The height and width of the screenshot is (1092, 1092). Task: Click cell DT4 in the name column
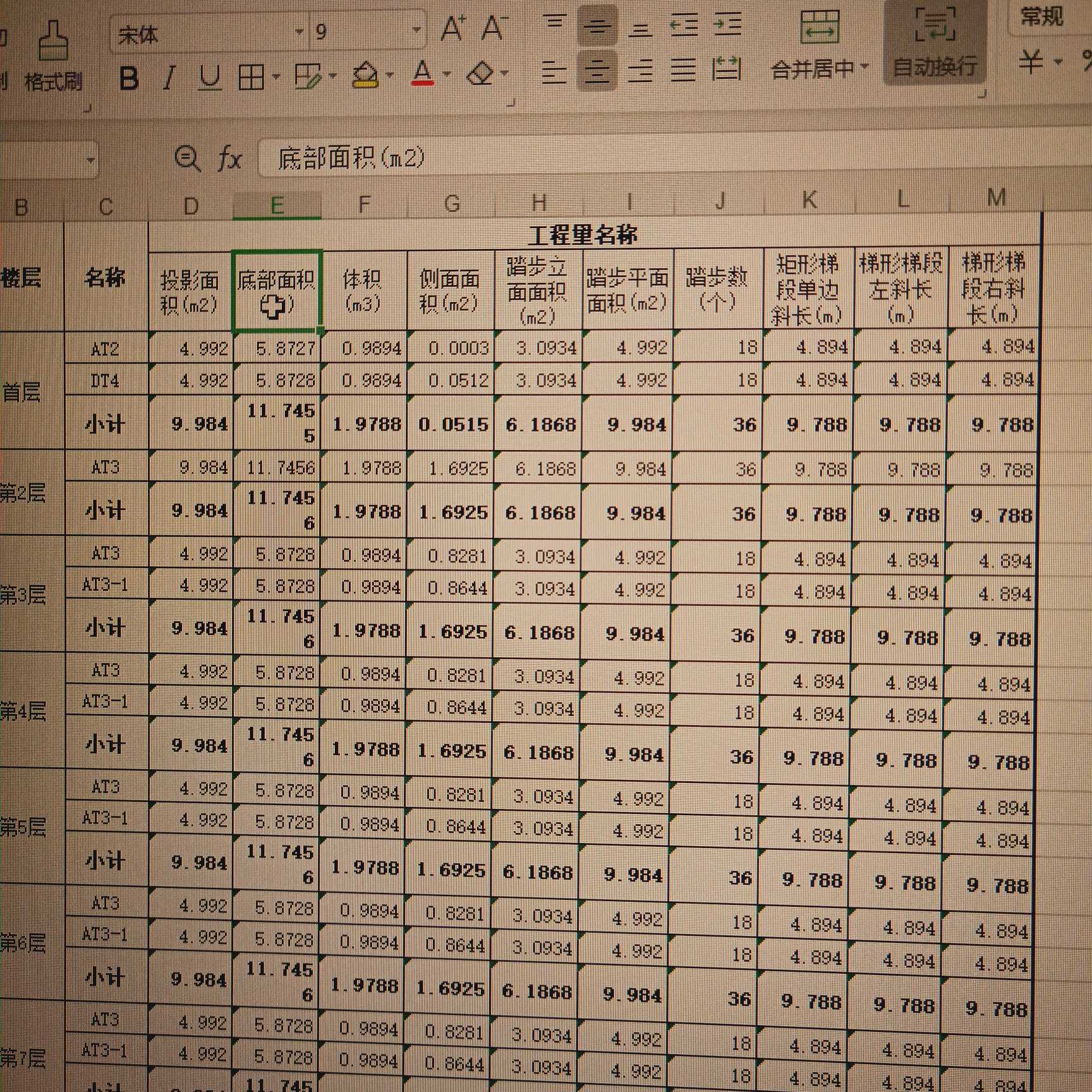[106, 381]
